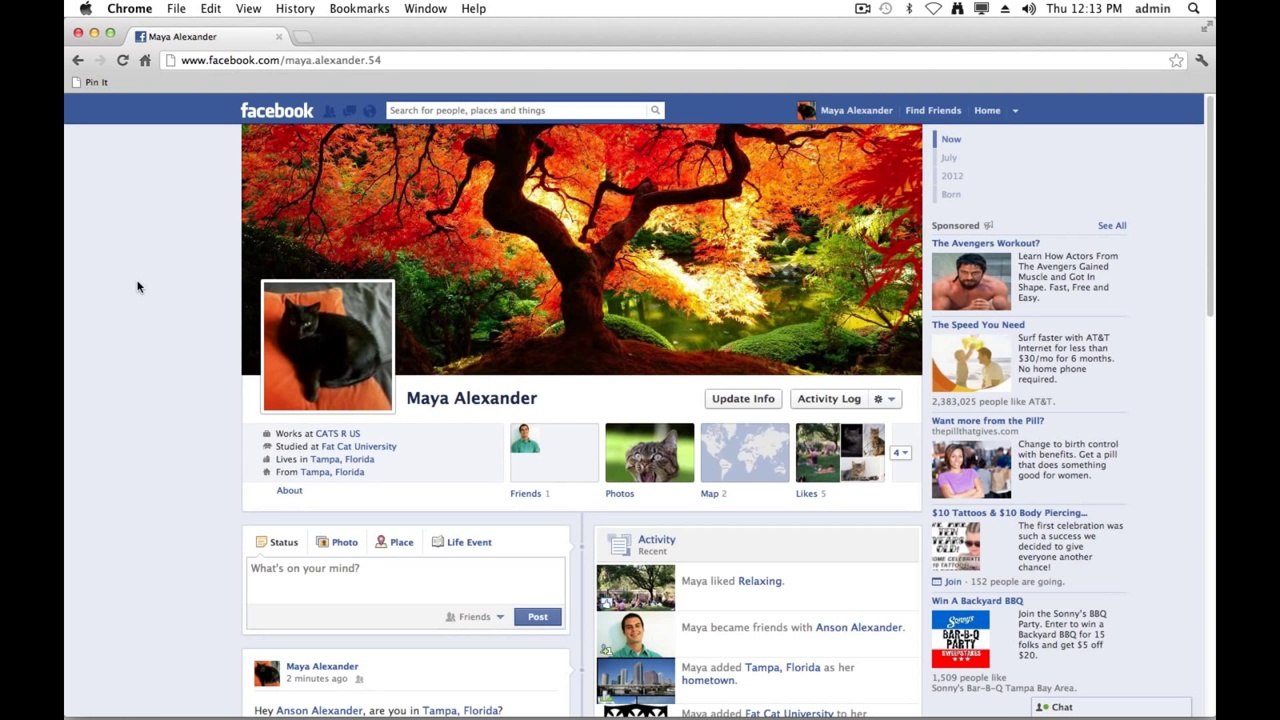Go to Home in Facebook header
This screenshot has width=1280, height=720.
click(x=987, y=111)
